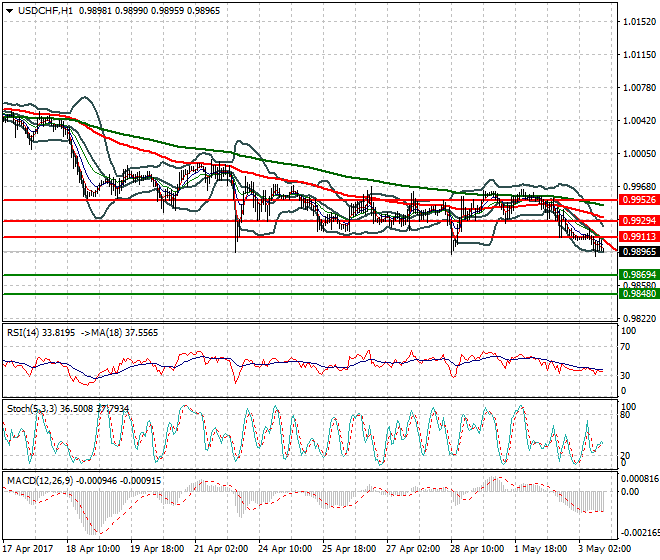The height and width of the screenshot is (560, 660).
Task: Select the Stochastic scale value 80
Action: click(625, 415)
